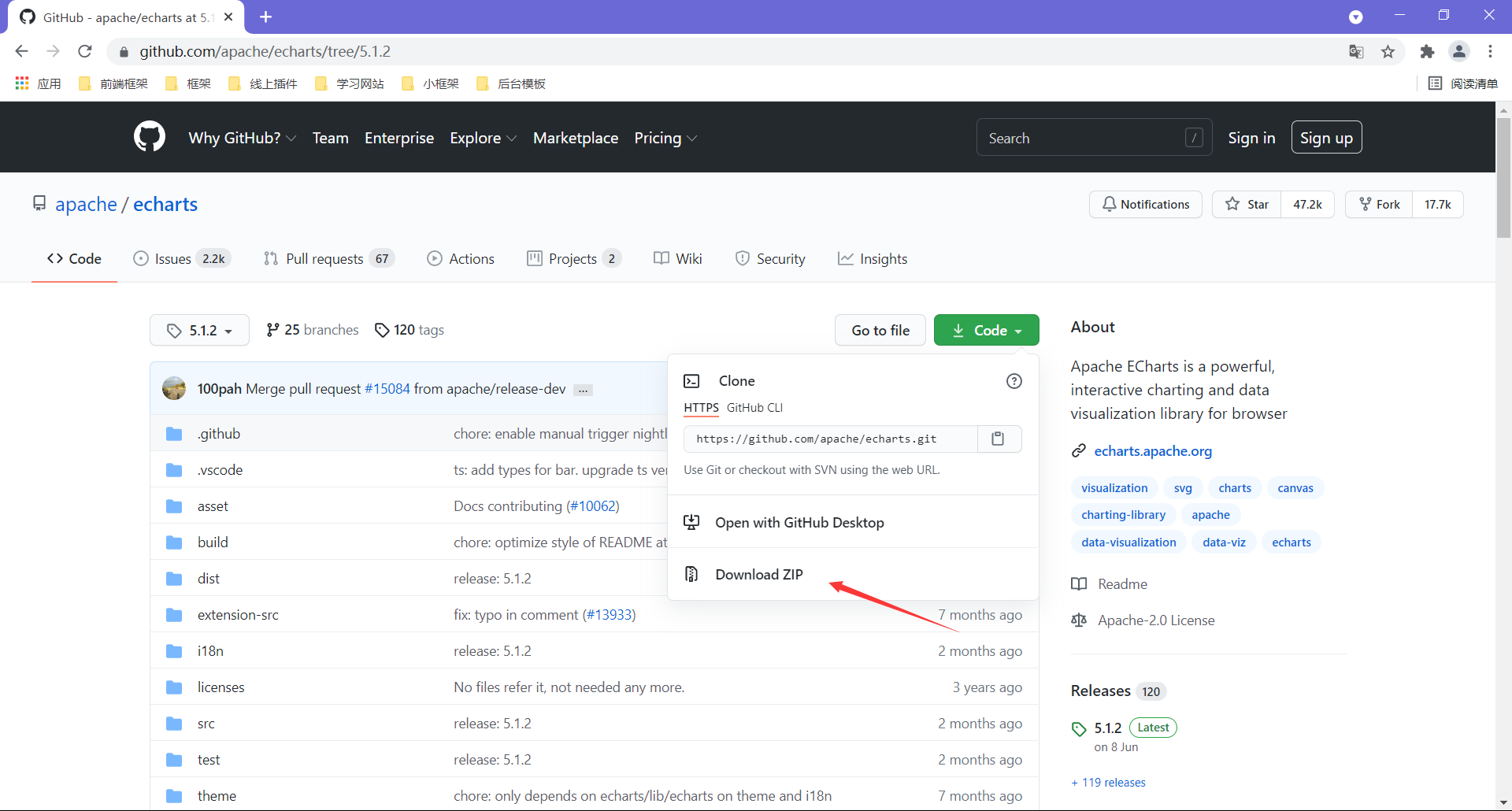The width and height of the screenshot is (1512, 811).
Task: Open the Enterprise page
Action: point(399,138)
